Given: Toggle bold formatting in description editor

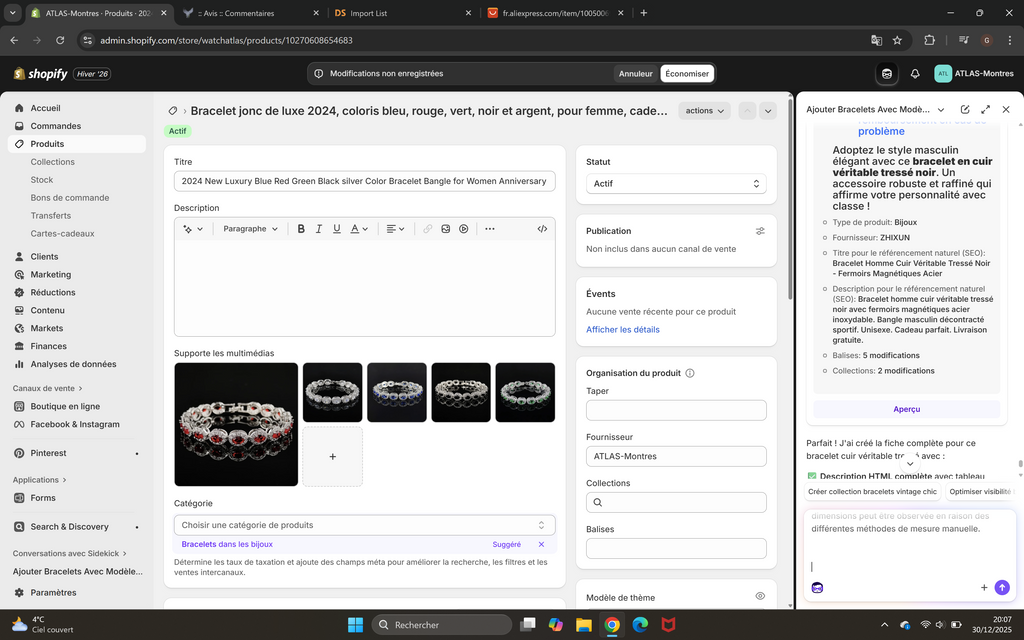Looking at the screenshot, I should 301,229.
